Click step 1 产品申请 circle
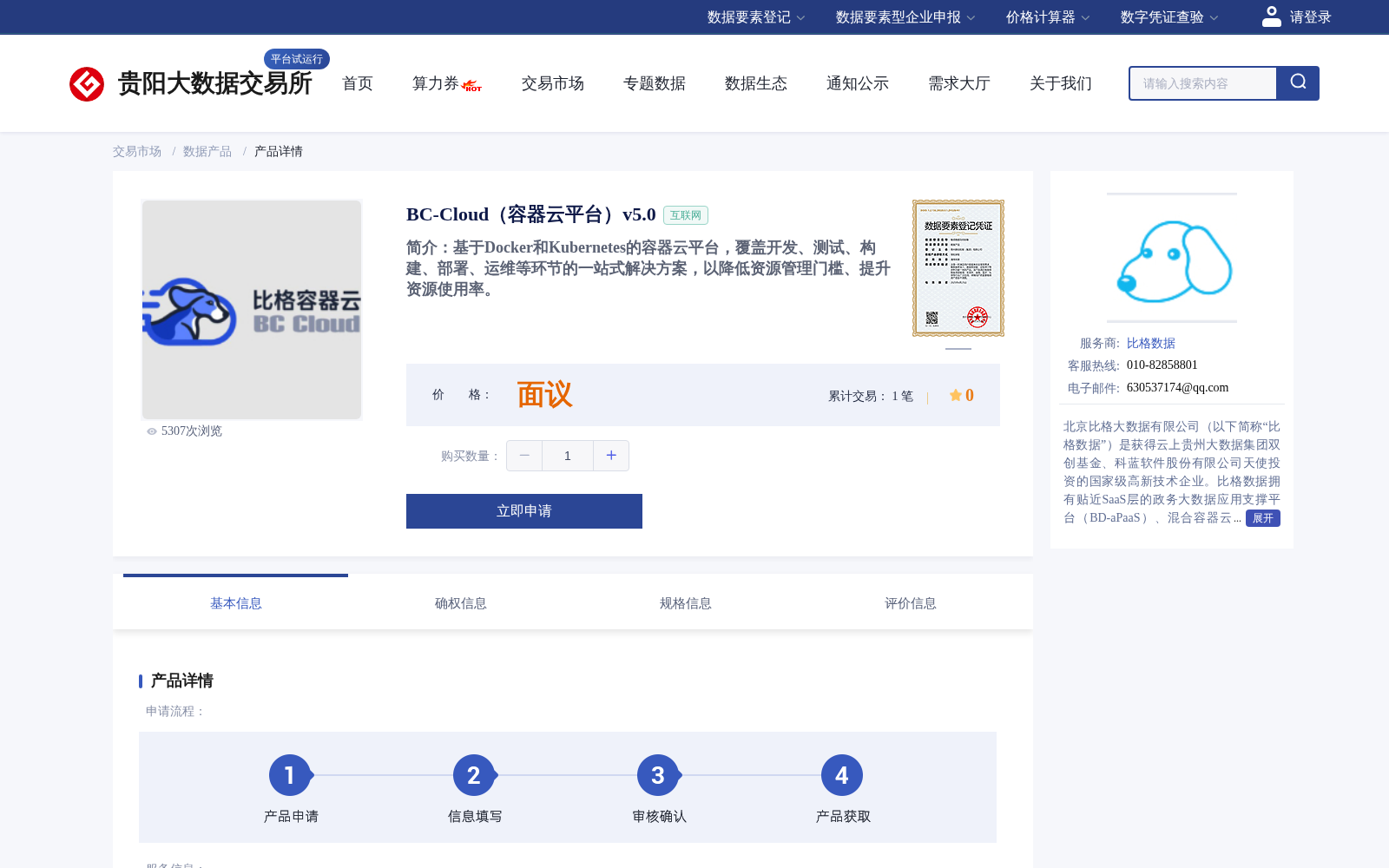The image size is (1389, 868). tap(290, 775)
